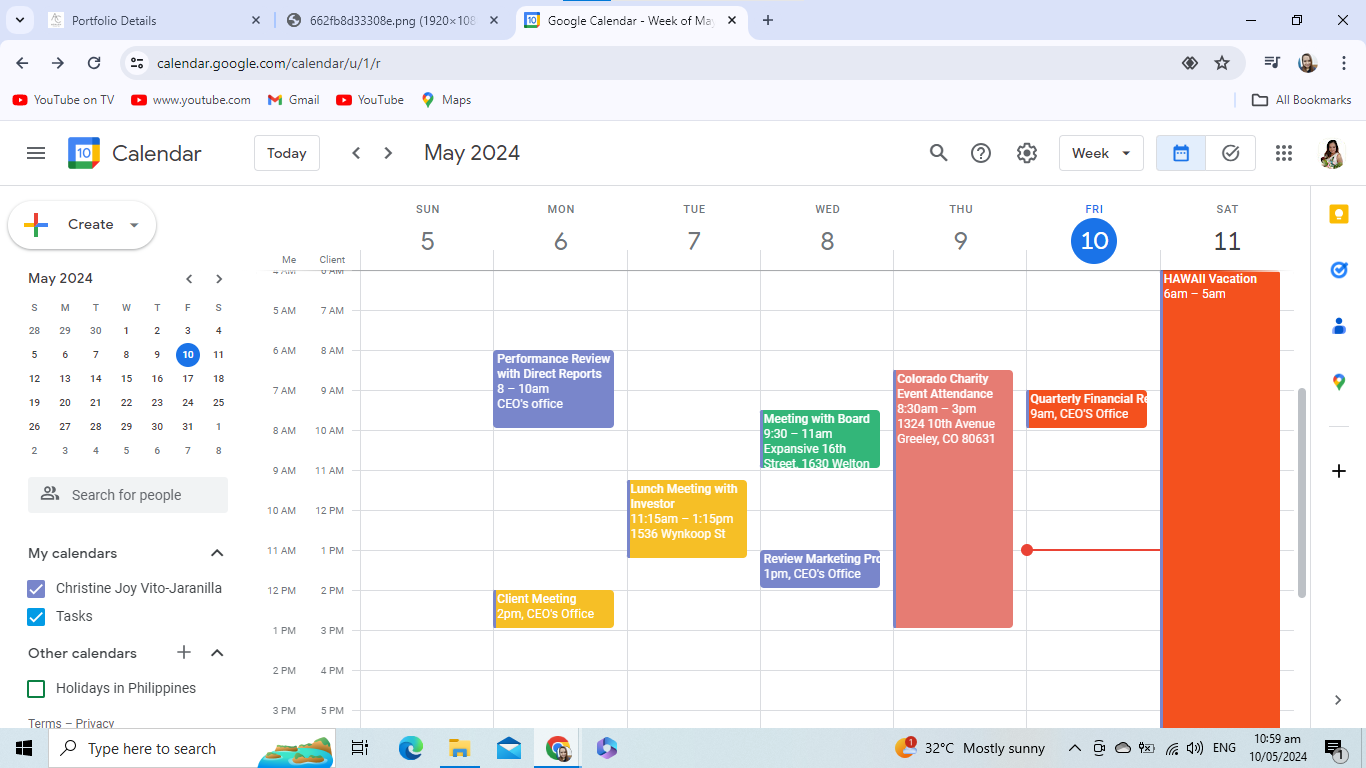
Task: Open Task View on taskbar
Action: (360, 748)
